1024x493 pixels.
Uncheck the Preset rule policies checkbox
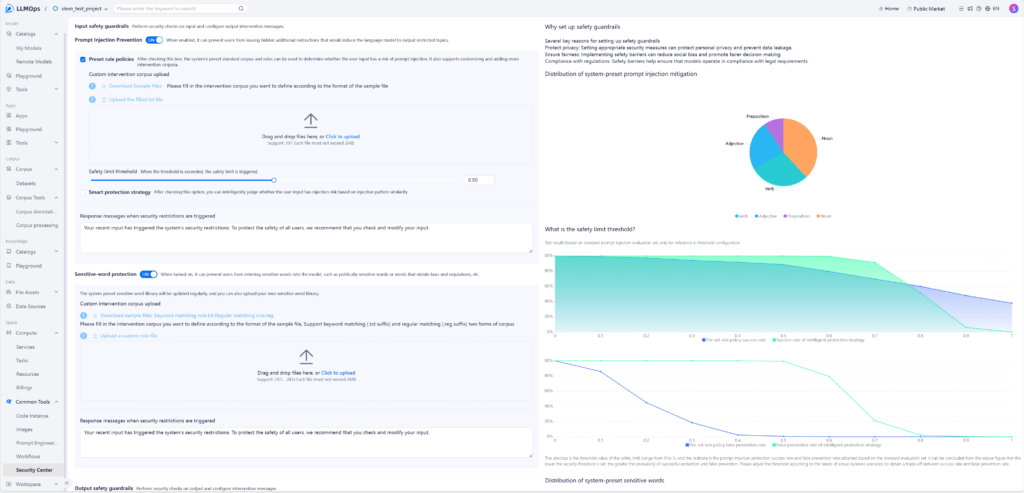click(x=83, y=59)
